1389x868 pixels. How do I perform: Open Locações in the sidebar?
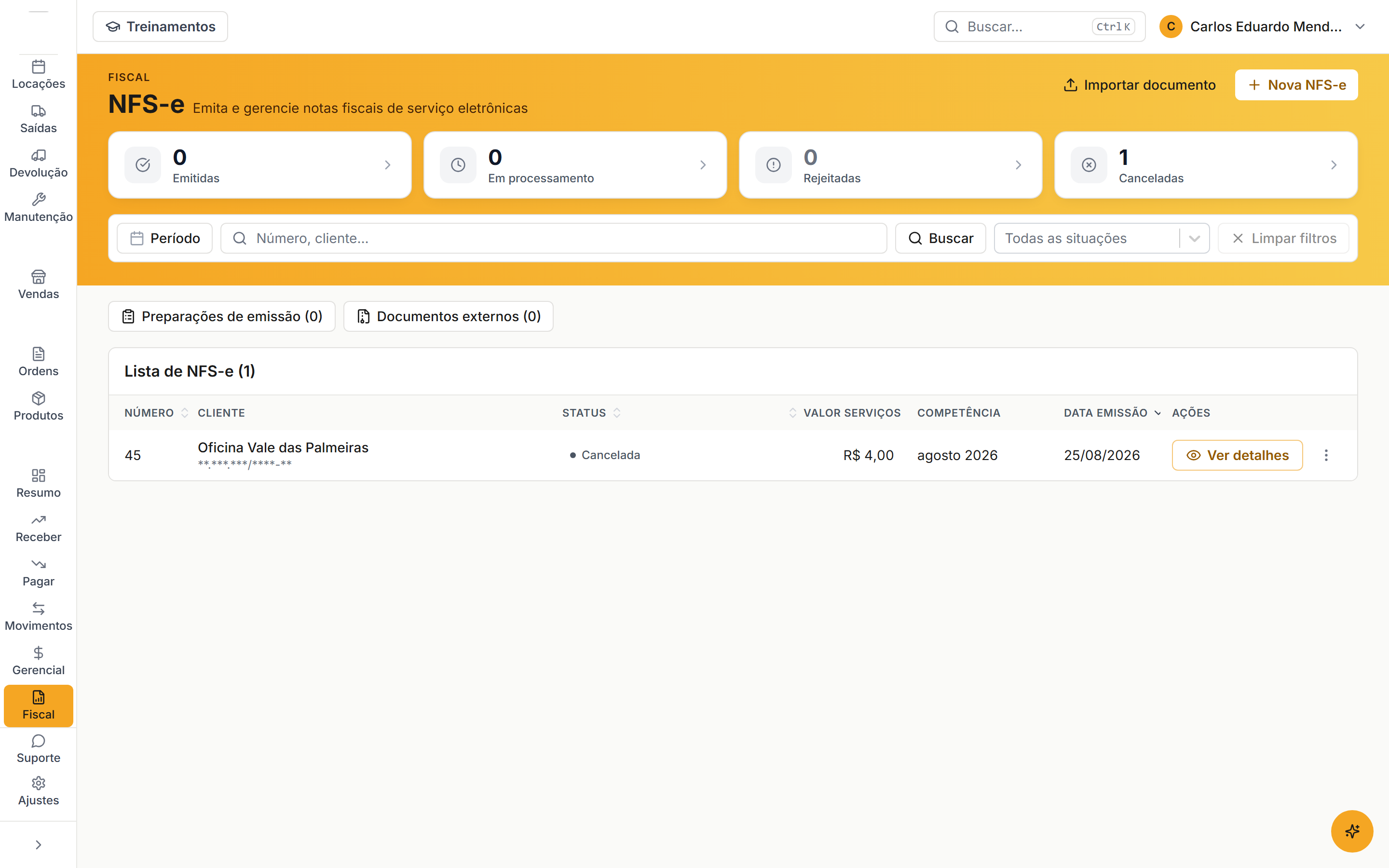39,75
